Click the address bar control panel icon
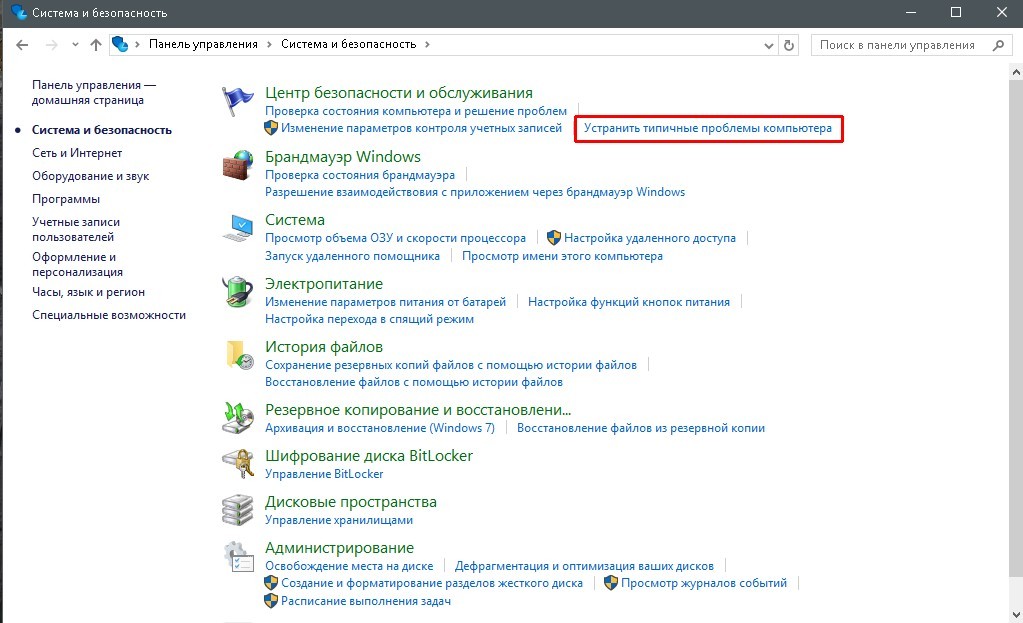Image resolution: width=1023 pixels, height=623 pixels. click(120, 44)
